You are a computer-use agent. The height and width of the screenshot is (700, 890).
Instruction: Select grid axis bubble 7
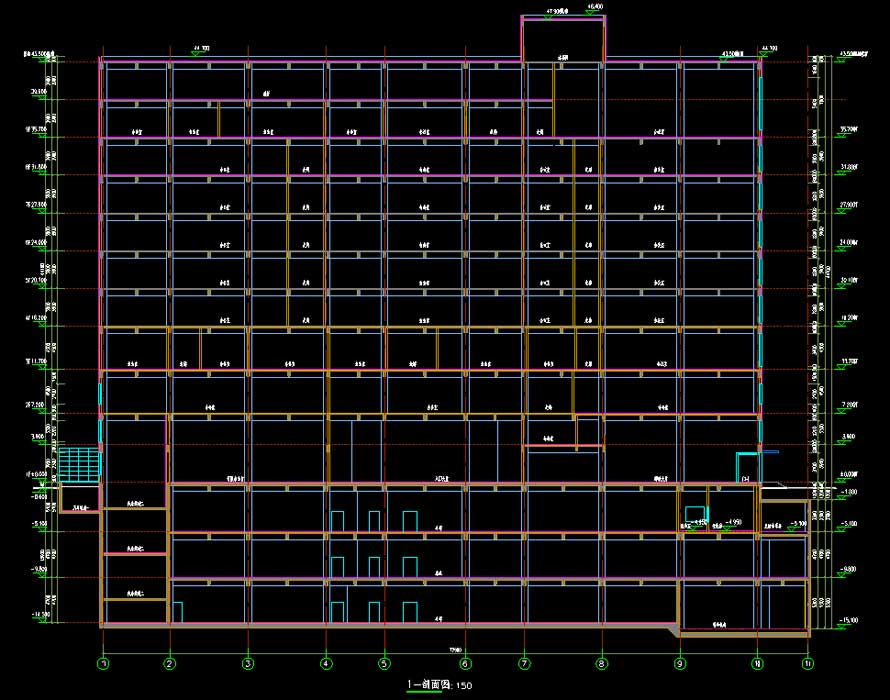tap(524, 663)
